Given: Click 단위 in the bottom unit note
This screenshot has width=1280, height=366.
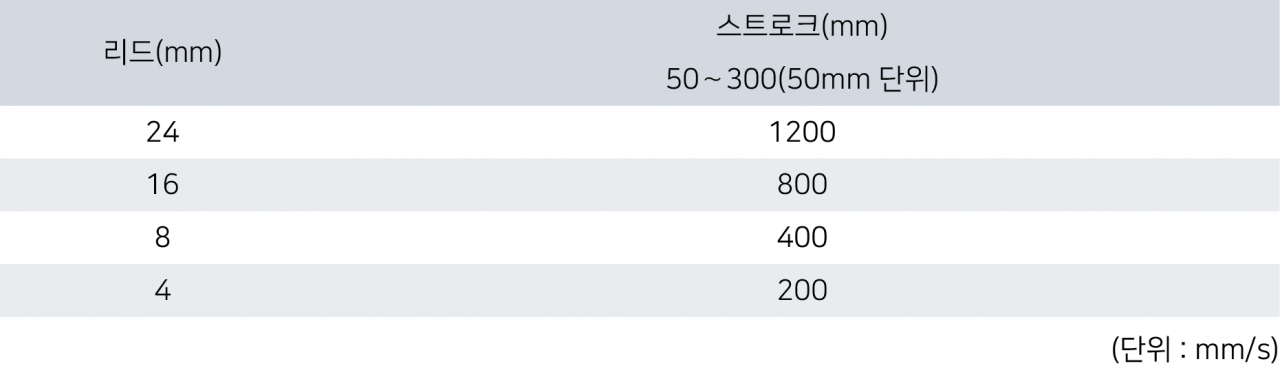Looking at the screenshot, I should pyautogui.click(x=1144, y=348).
